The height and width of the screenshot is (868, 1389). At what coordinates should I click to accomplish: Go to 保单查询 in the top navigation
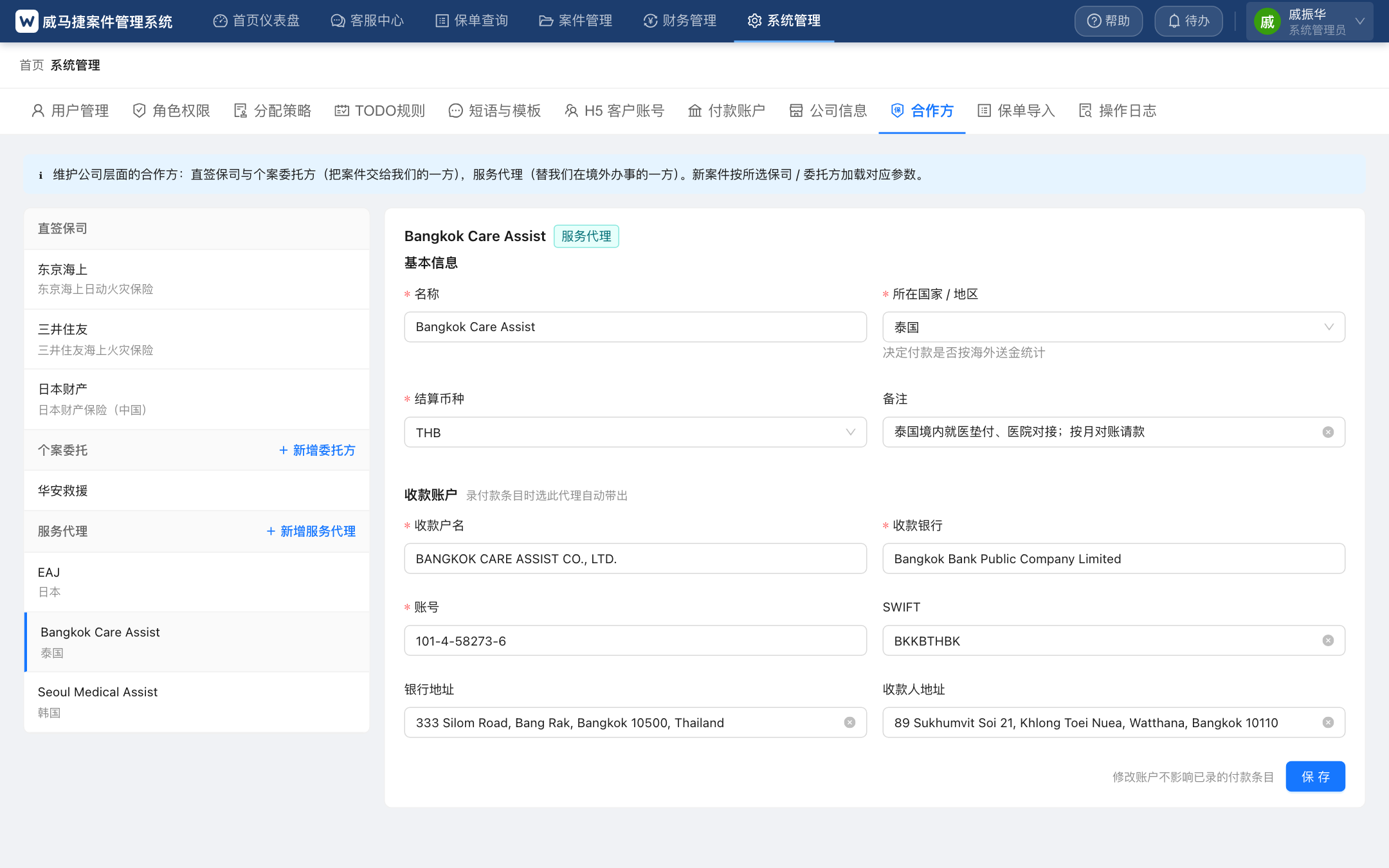click(472, 21)
